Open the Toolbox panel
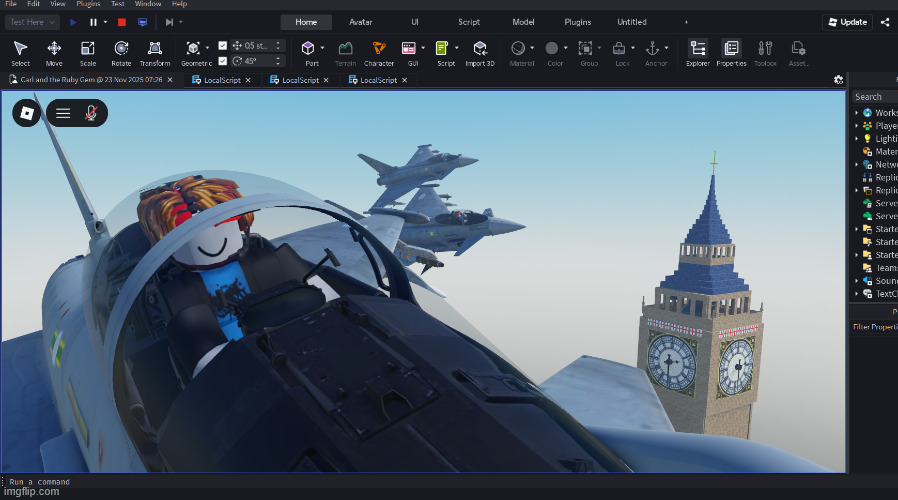 [x=765, y=52]
